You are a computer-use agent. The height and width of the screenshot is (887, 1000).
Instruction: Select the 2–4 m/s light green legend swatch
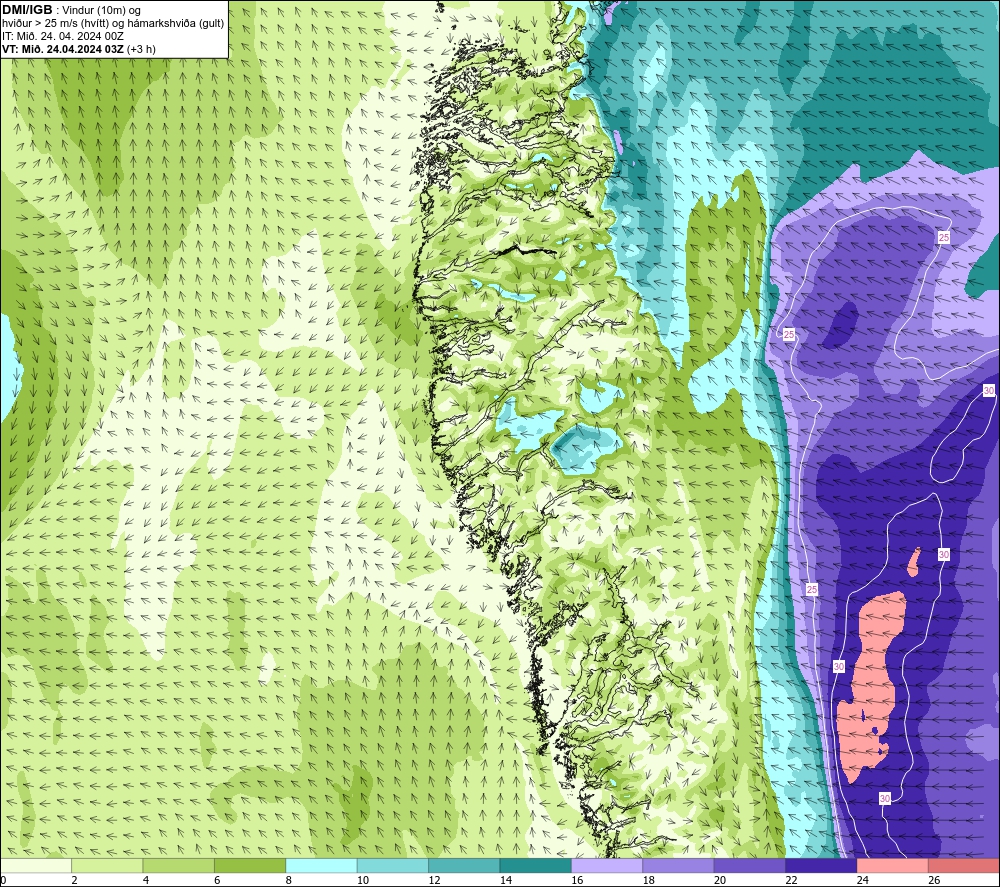coord(107,865)
